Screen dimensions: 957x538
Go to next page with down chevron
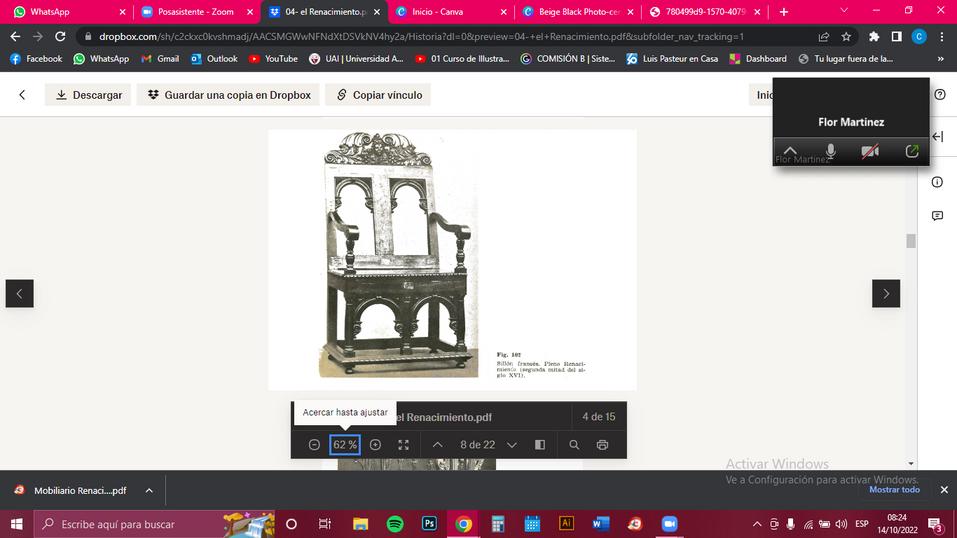click(512, 445)
